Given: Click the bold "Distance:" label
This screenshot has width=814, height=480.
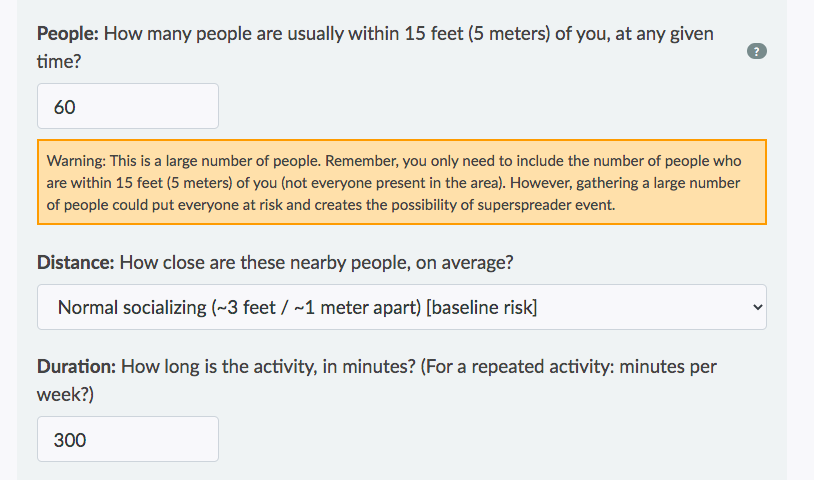Looking at the screenshot, I should coord(76,263).
